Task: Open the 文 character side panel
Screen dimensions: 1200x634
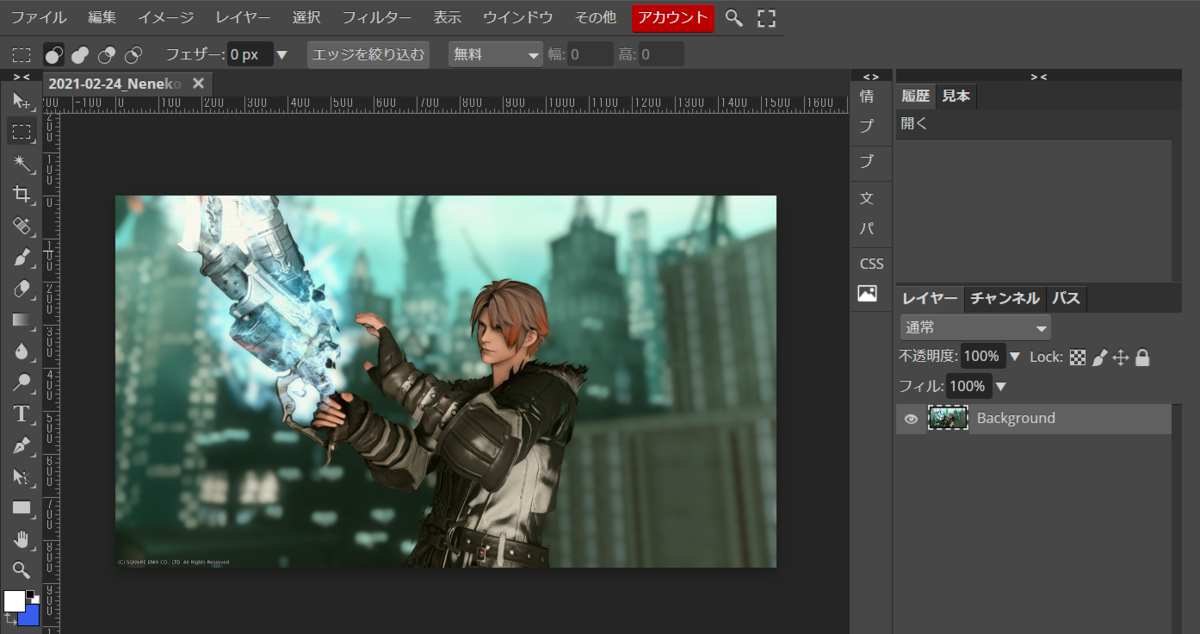Action: [867, 198]
